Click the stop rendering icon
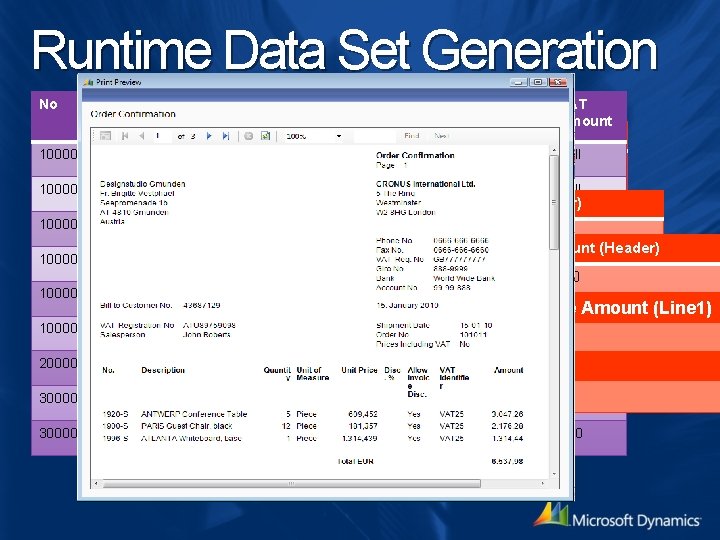The height and width of the screenshot is (540, 720). tap(248, 136)
